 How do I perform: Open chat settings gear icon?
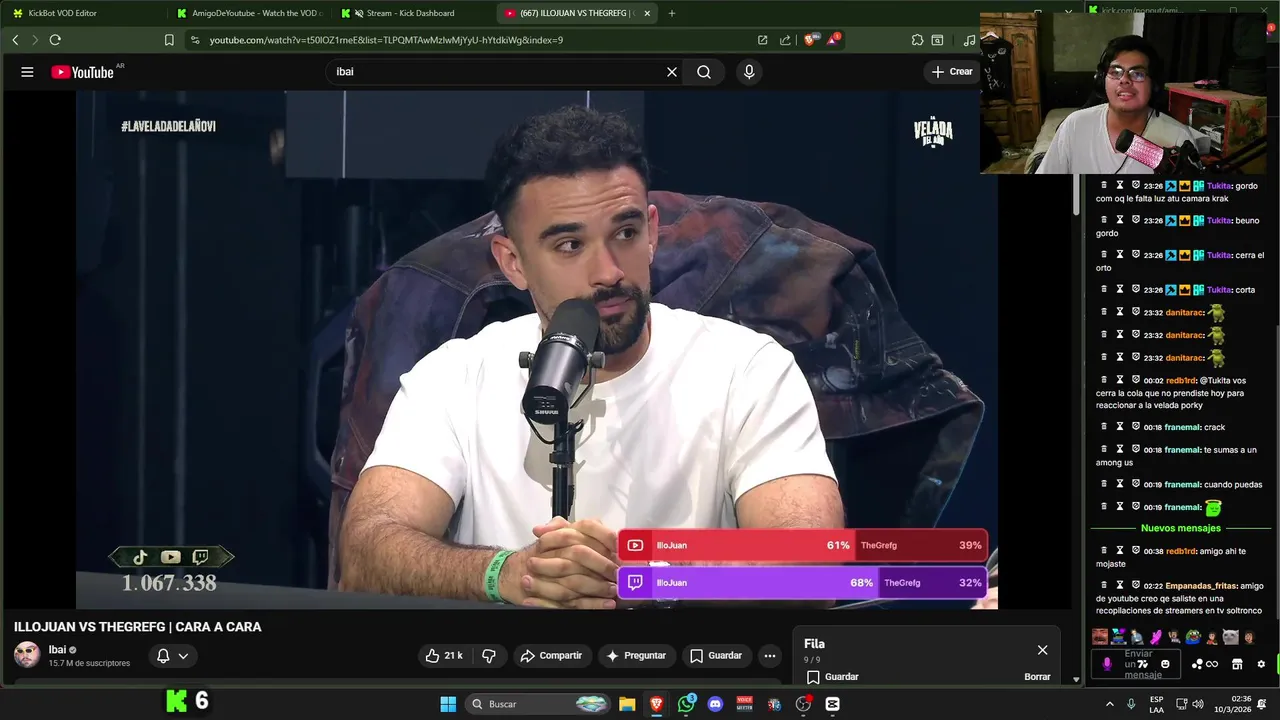pyautogui.click(x=1261, y=664)
